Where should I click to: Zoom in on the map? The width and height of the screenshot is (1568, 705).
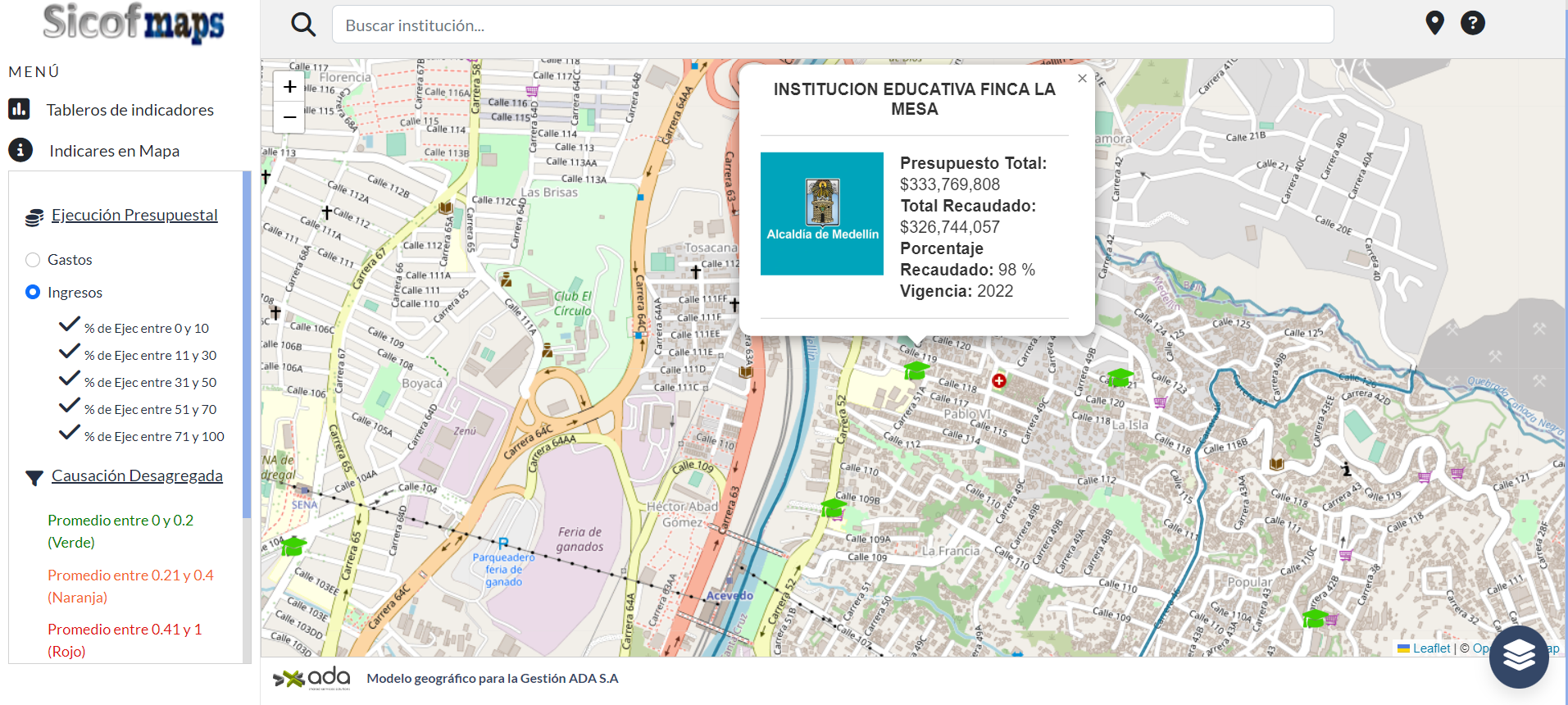289,87
